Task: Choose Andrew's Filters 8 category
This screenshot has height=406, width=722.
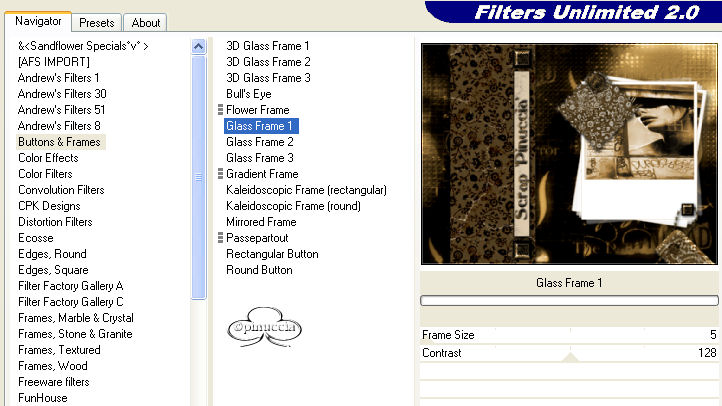Action: click(59, 126)
